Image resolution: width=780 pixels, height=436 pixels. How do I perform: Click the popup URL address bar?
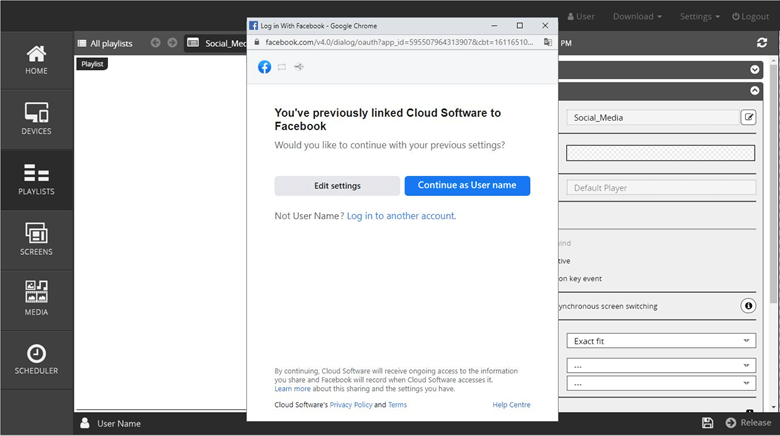tap(399, 42)
